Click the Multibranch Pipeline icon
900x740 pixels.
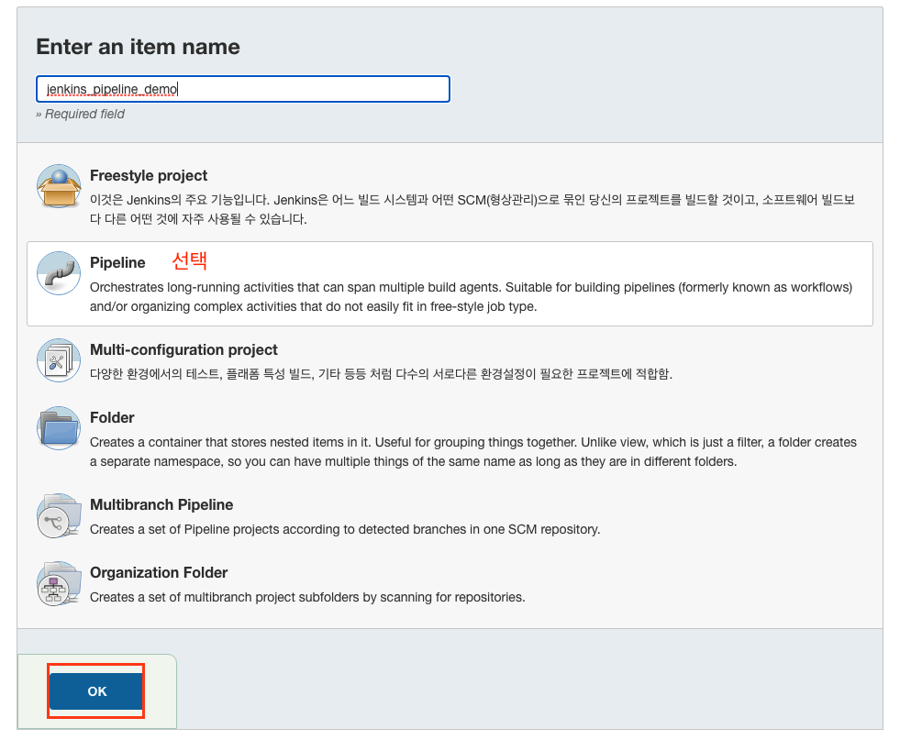[x=58, y=515]
